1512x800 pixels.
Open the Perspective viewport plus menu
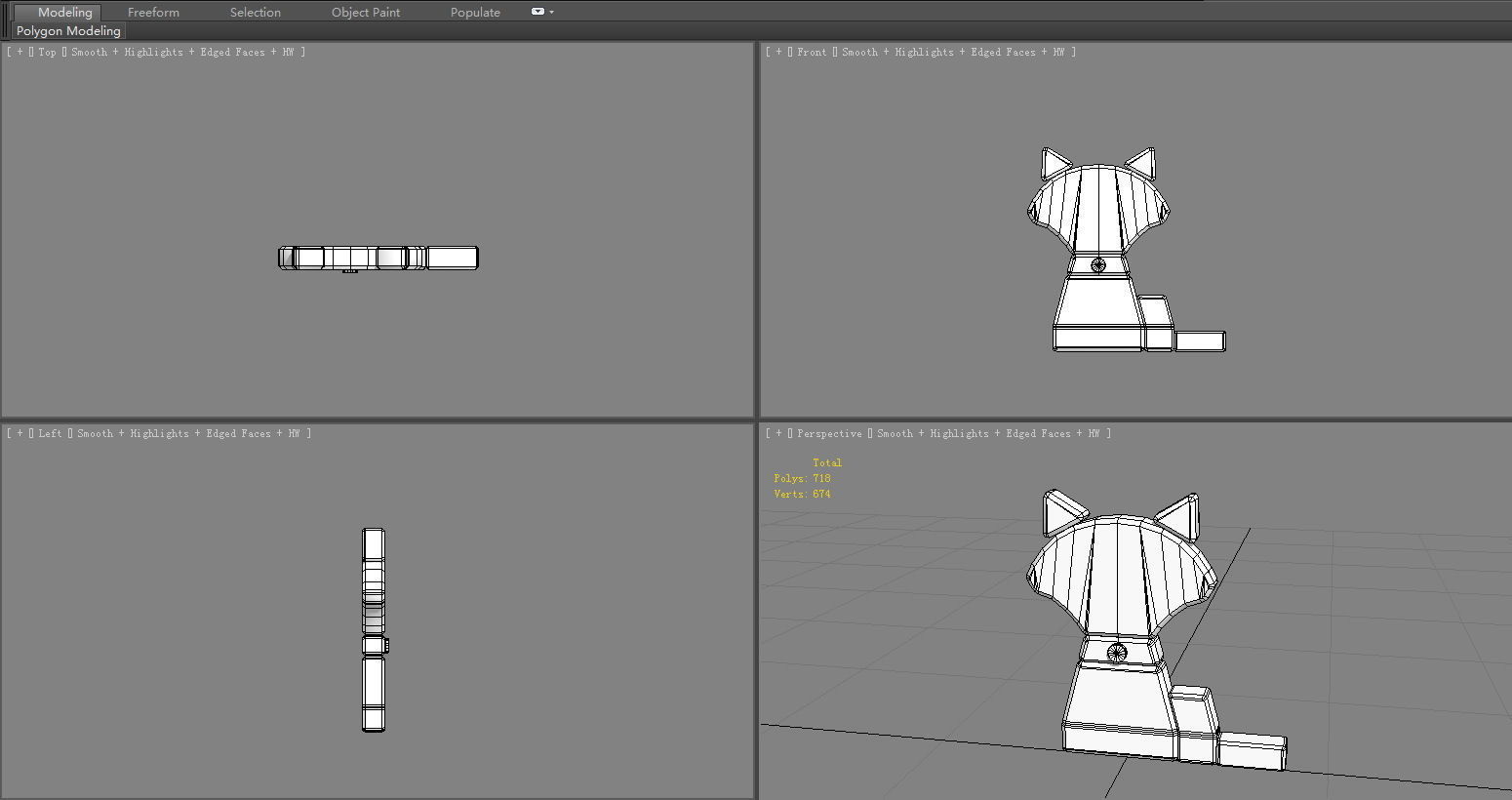pyautogui.click(x=778, y=433)
